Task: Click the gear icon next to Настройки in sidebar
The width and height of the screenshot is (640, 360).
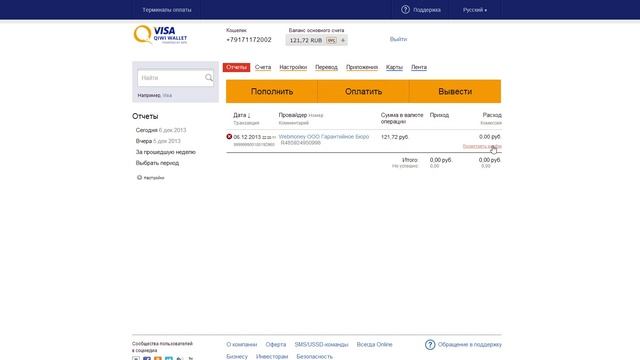Action: pos(139,178)
